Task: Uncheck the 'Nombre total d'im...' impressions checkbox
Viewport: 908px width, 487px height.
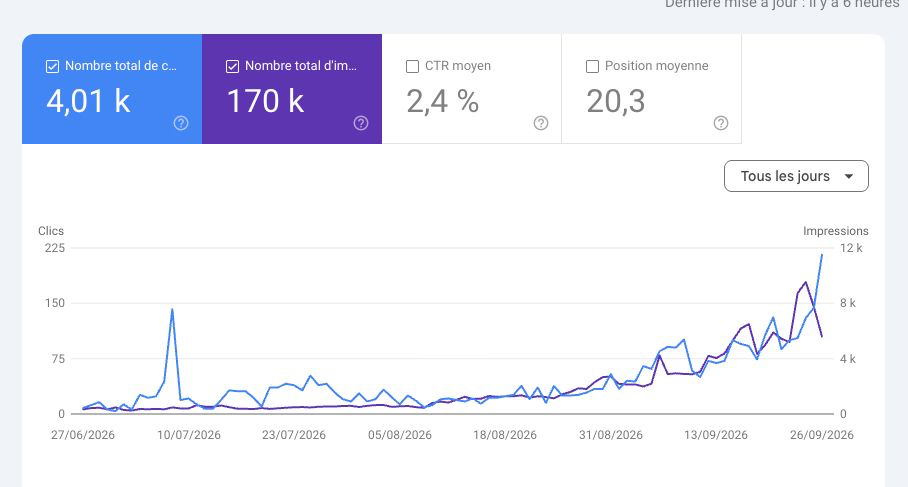Action: (x=232, y=67)
